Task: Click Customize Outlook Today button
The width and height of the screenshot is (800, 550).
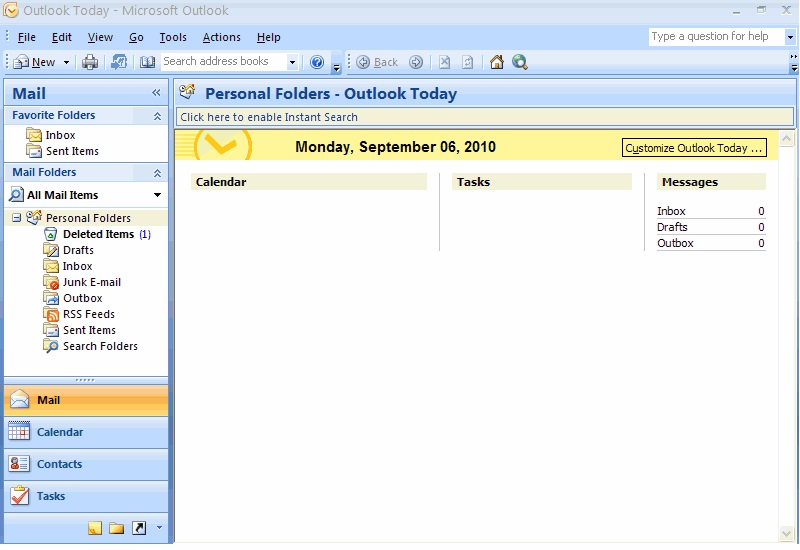Action: (694, 148)
